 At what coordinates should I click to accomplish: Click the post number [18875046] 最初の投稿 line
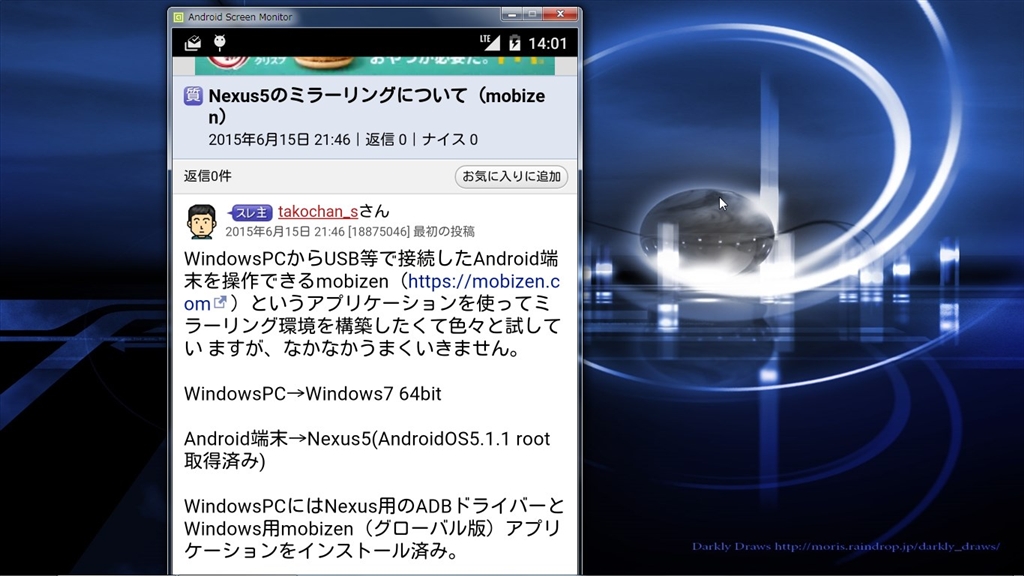[350, 232]
